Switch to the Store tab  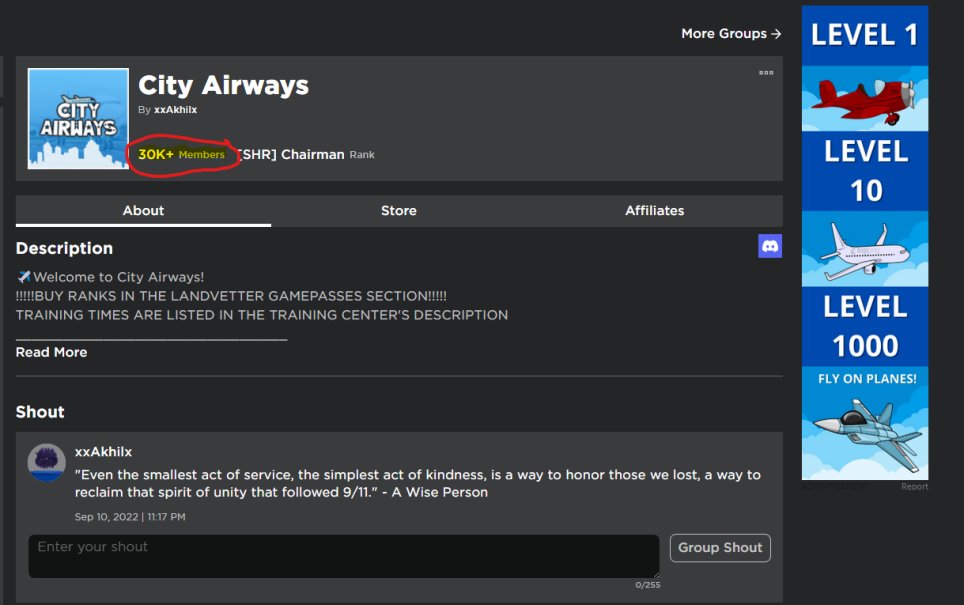pos(398,211)
